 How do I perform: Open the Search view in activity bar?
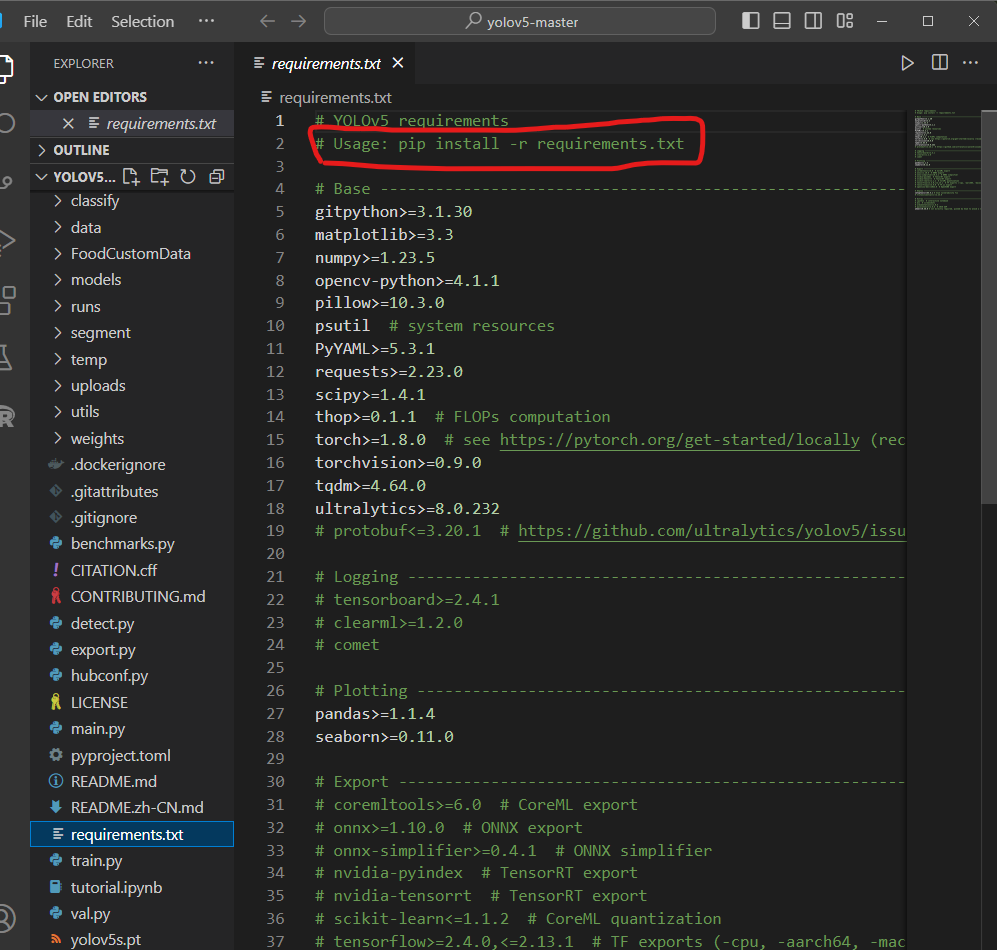[6, 123]
